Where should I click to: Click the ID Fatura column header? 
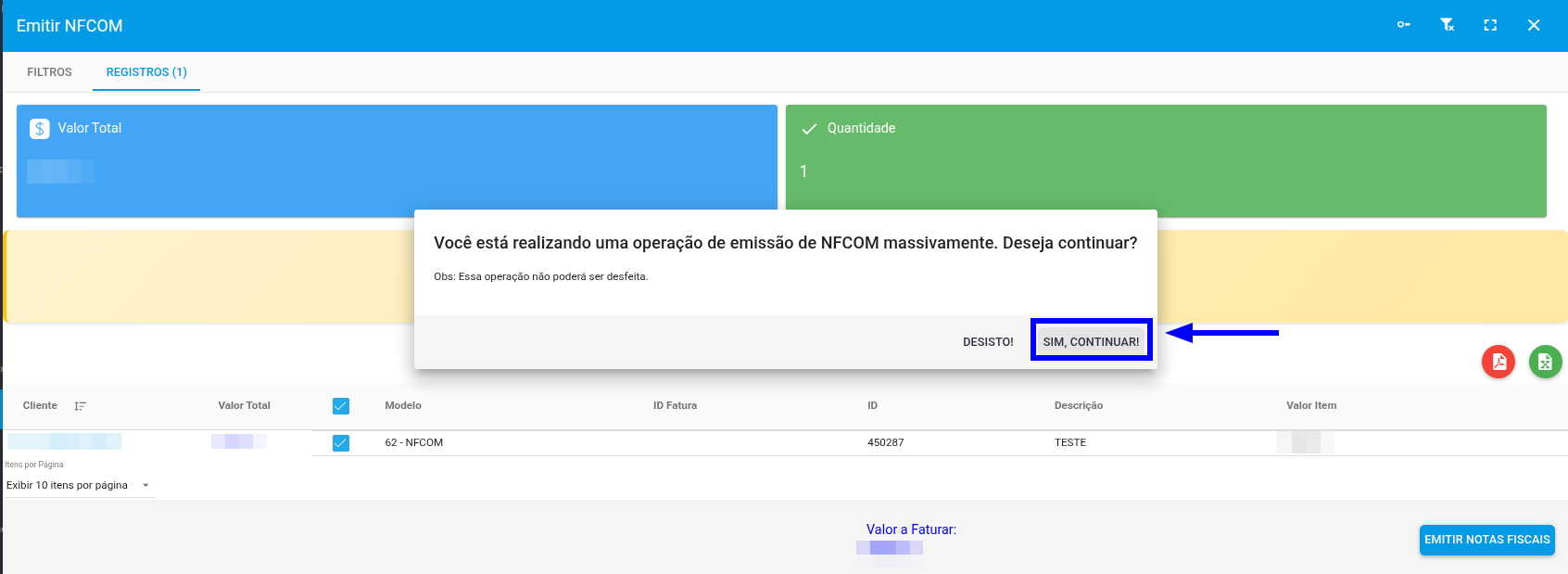point(675,405)
